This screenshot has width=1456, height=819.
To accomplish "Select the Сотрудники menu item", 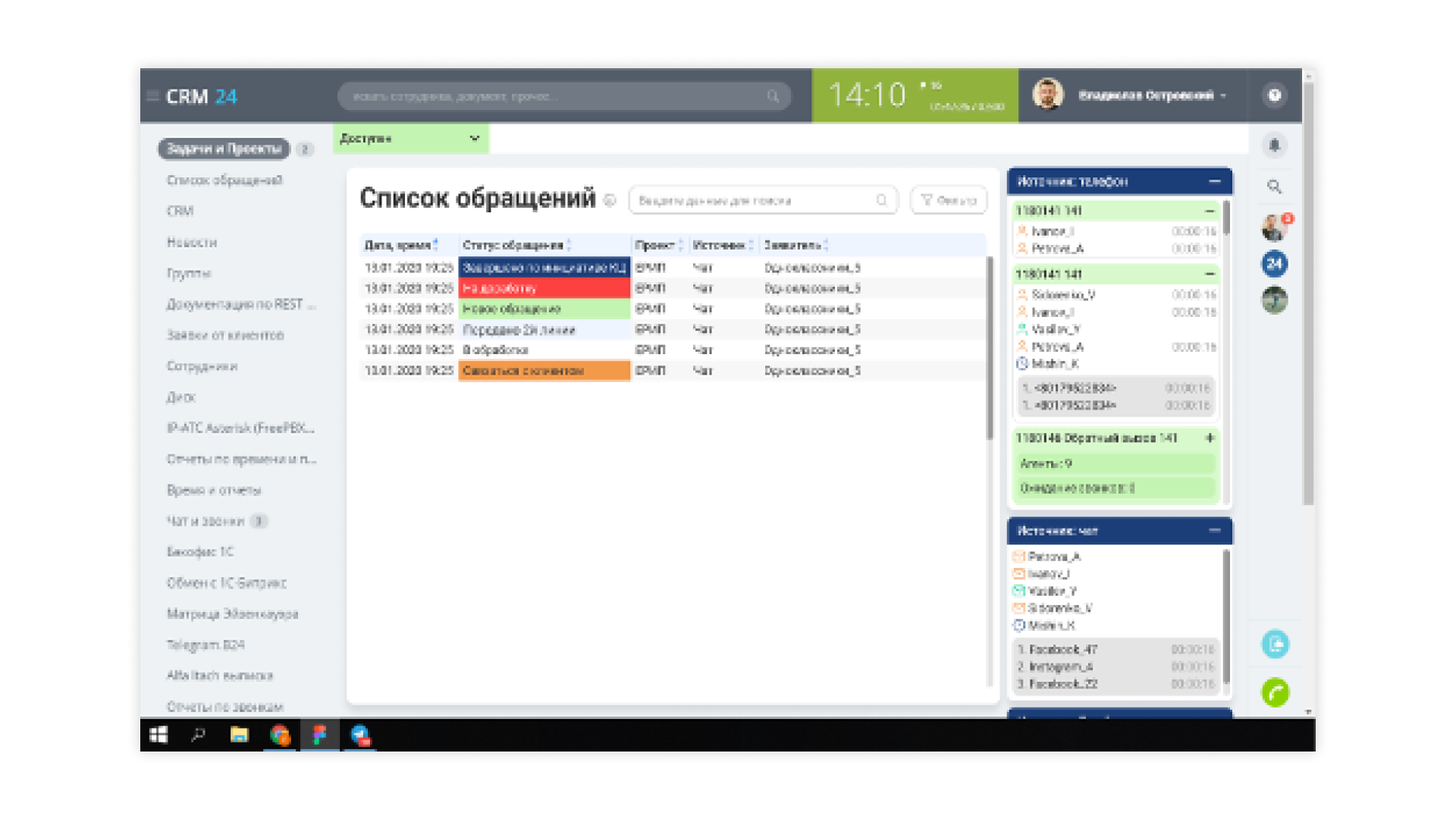I will point(202,366).
